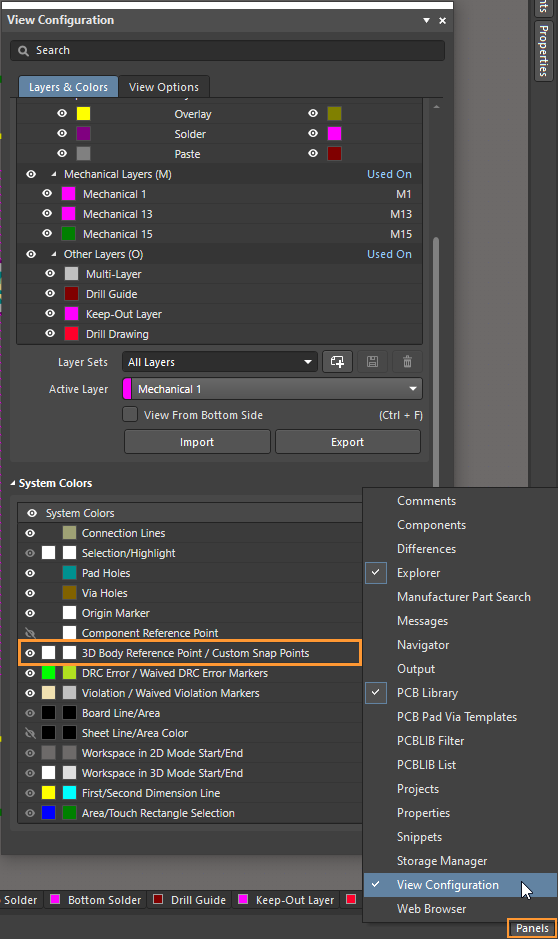Viewport: 558px width, 939px height.
Task: Open the Active Layer dropdown
Action: (272, 389)
